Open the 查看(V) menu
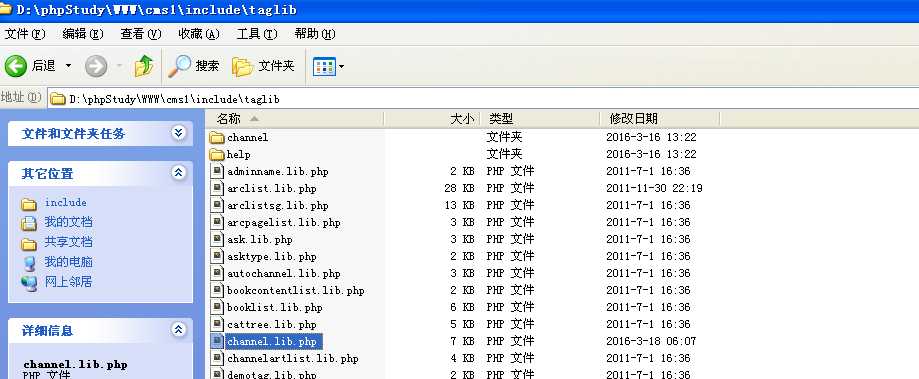Screen dimensions: 919x379 141,34
